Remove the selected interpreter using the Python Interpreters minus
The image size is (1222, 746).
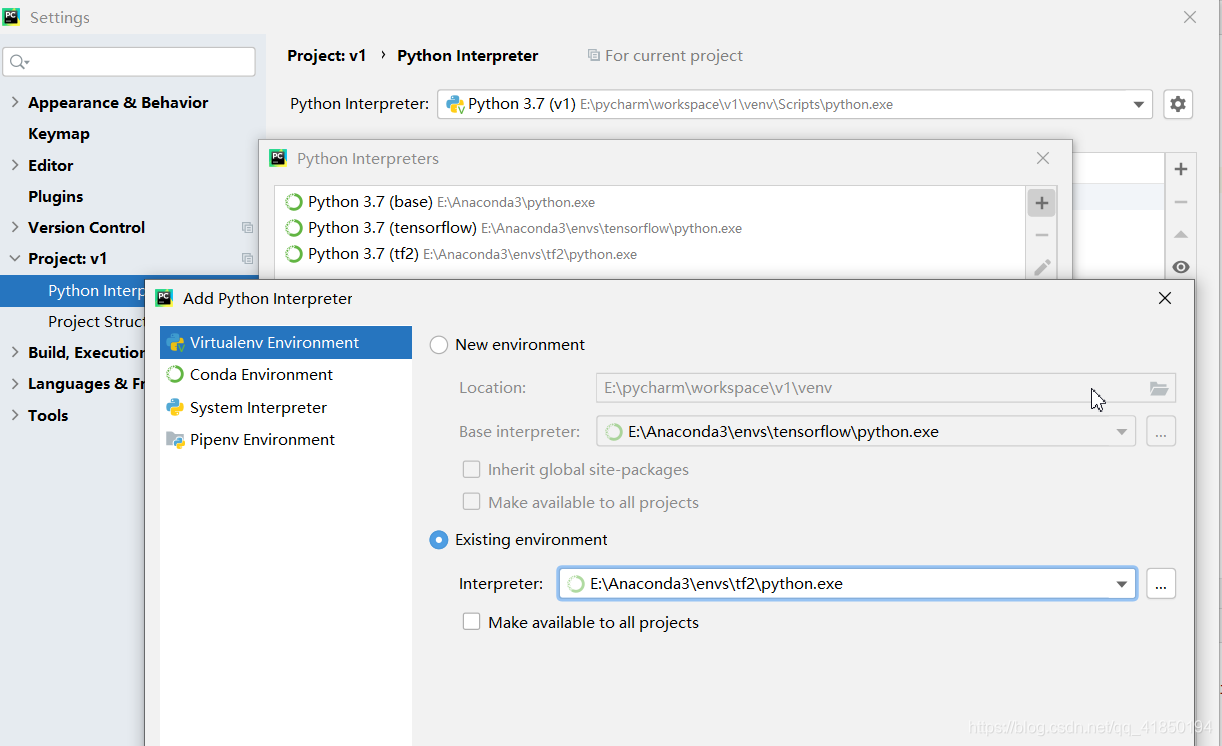[x=1042, y=235]
